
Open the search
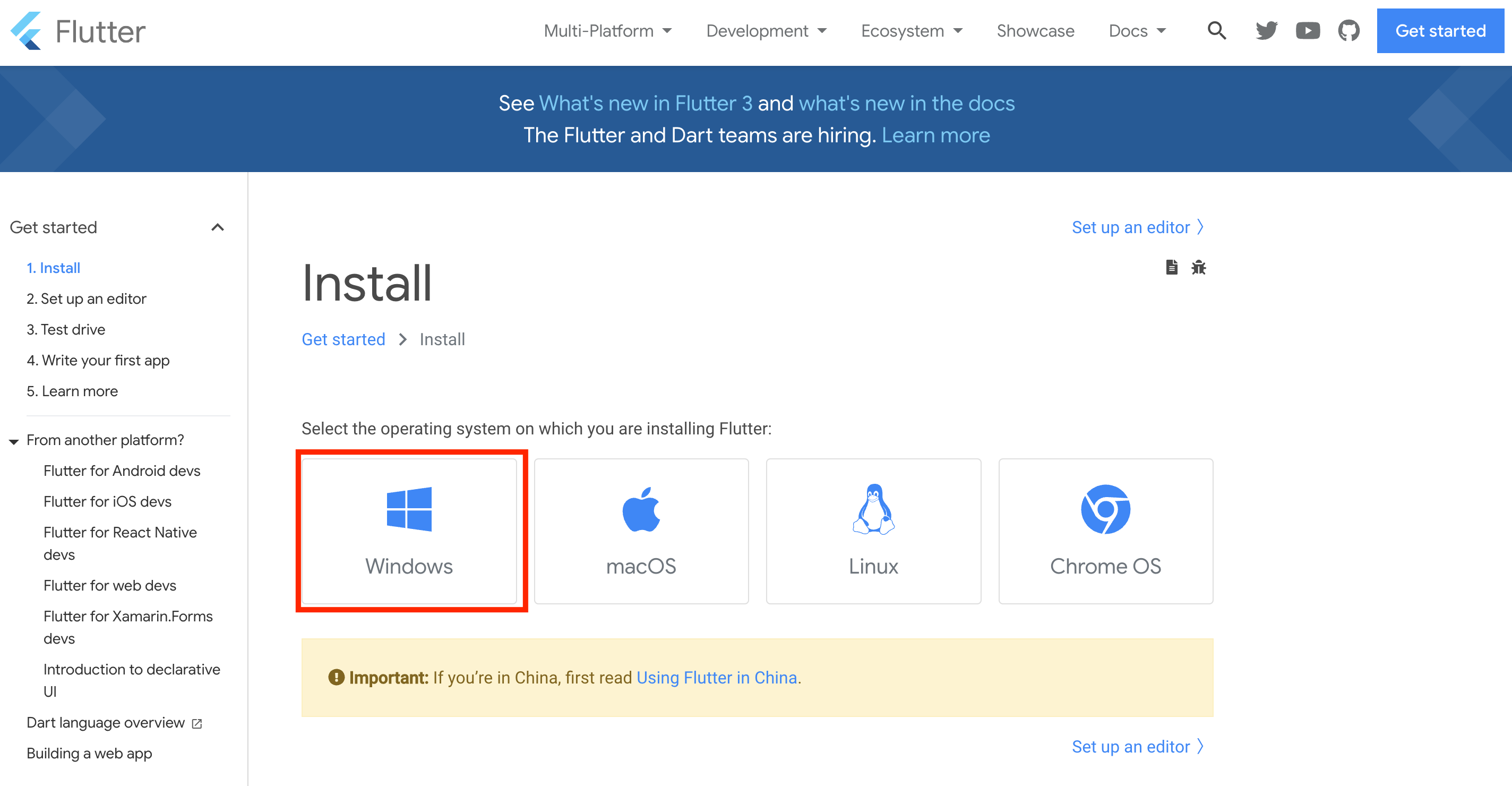tap(1216, 30)
